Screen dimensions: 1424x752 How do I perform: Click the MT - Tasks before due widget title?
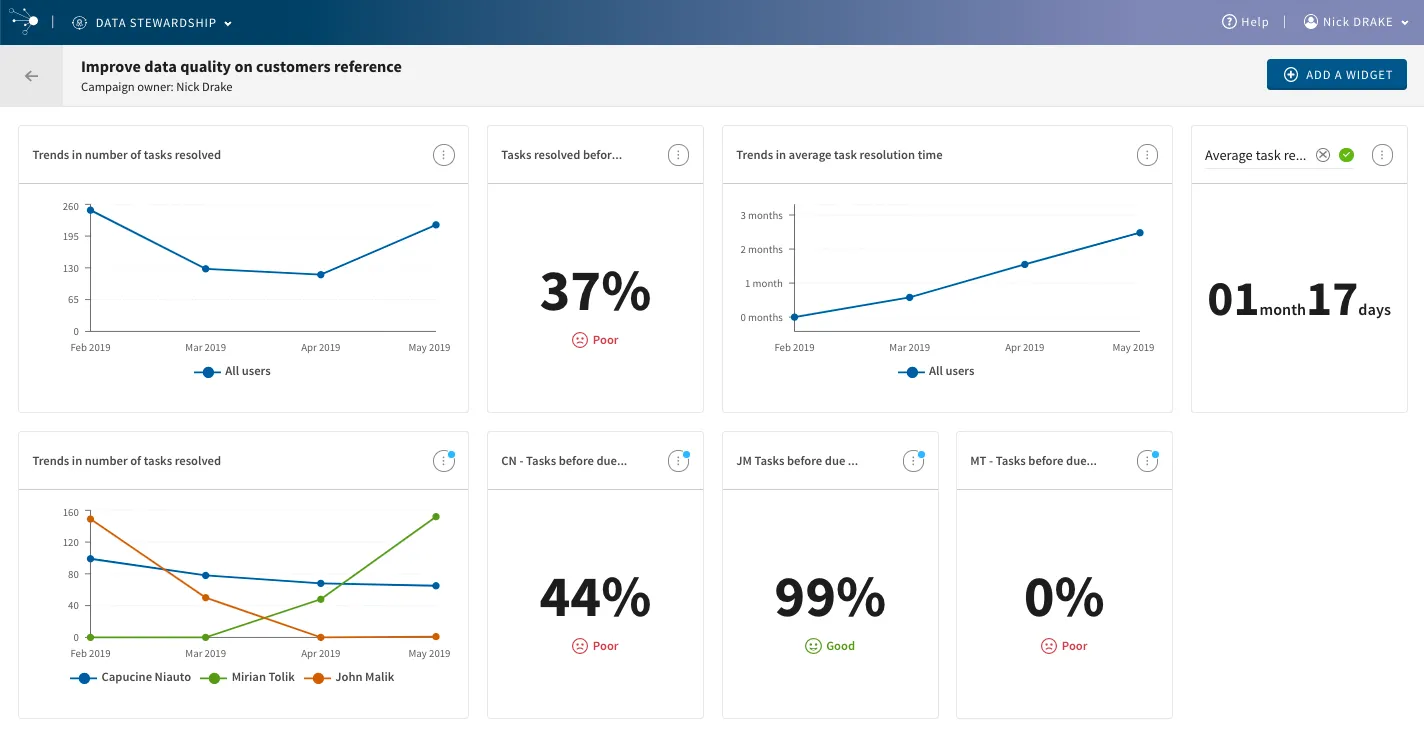click(1033, 461)
